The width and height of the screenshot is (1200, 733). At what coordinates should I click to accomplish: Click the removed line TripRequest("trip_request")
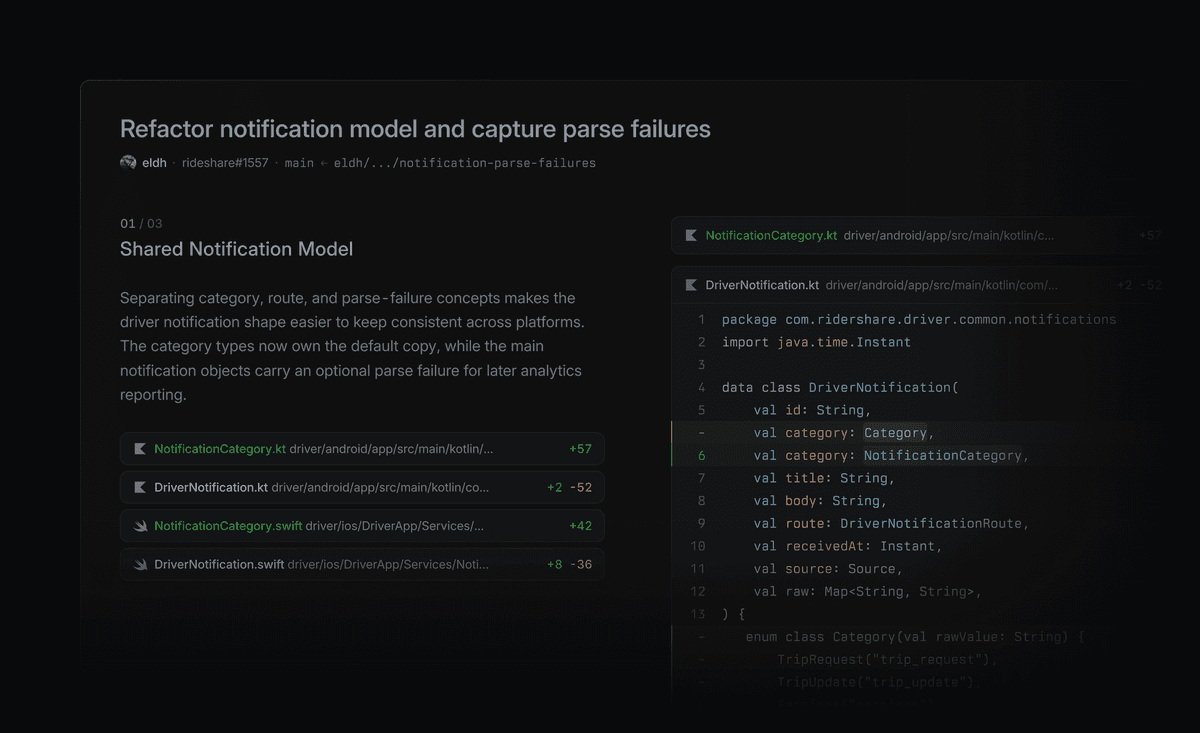tap(888, 660)
